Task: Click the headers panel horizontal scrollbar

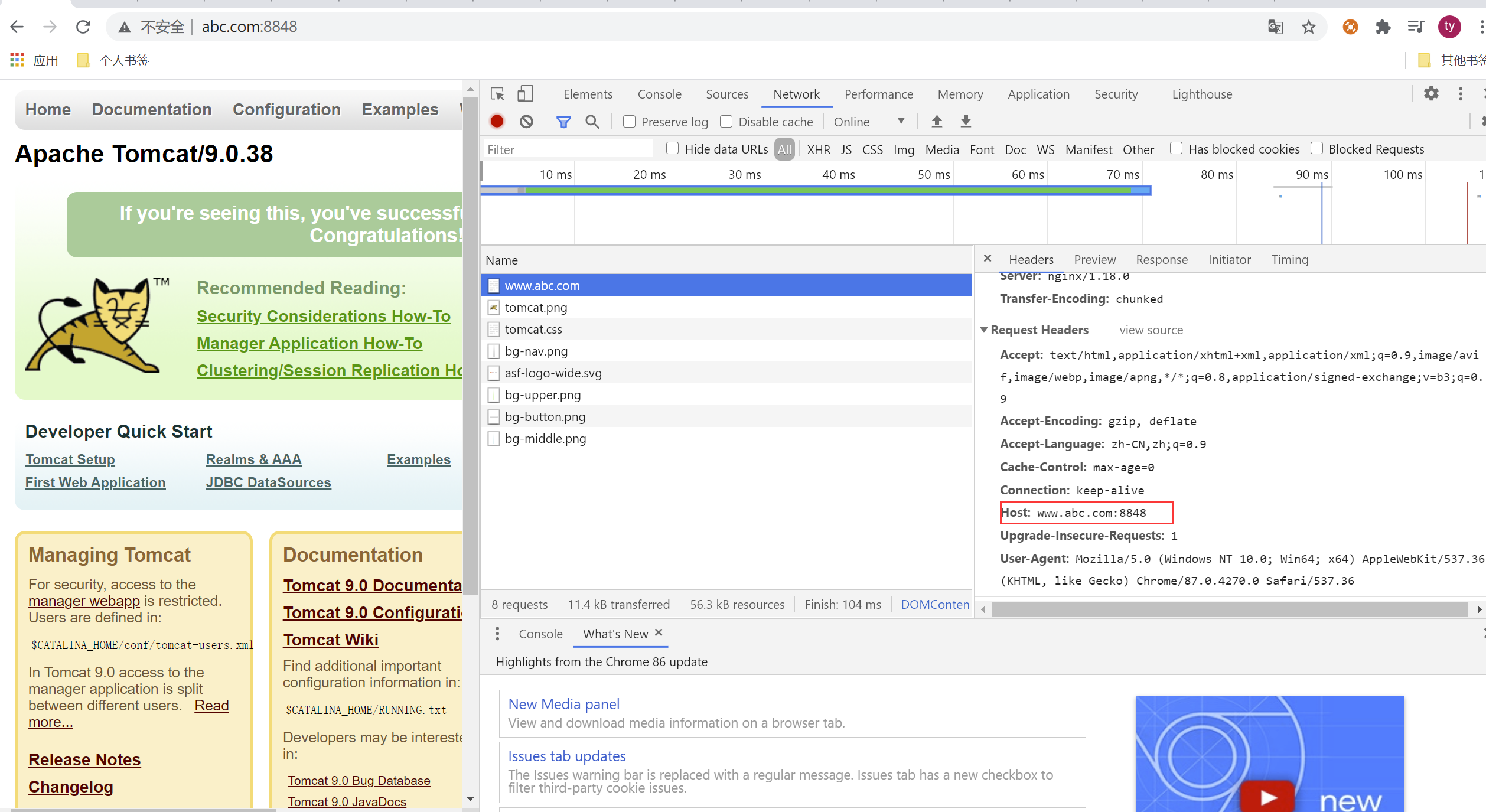Action: click(x=1228, y=609)
